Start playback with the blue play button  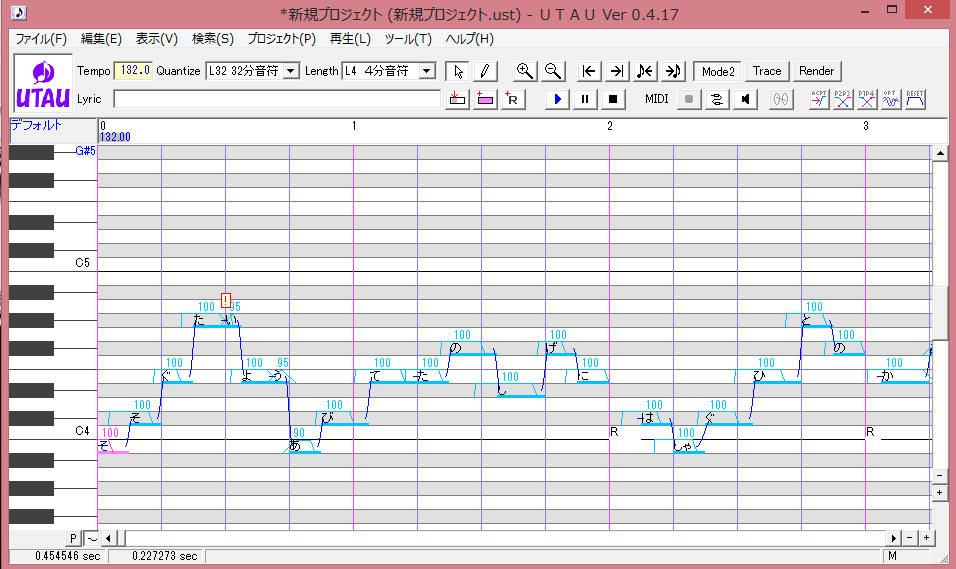tap(557, 99)
